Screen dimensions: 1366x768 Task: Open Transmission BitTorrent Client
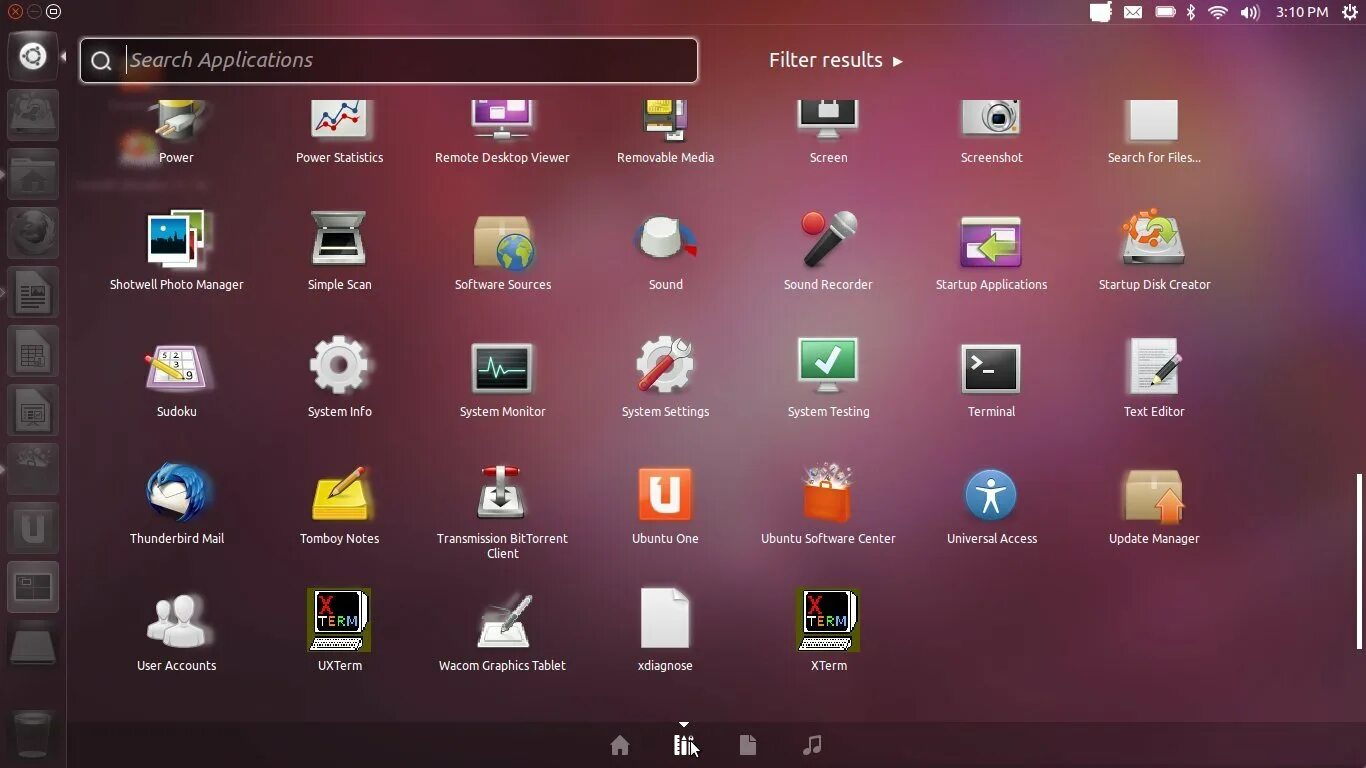pyautogui.click(x=502, y=511)
